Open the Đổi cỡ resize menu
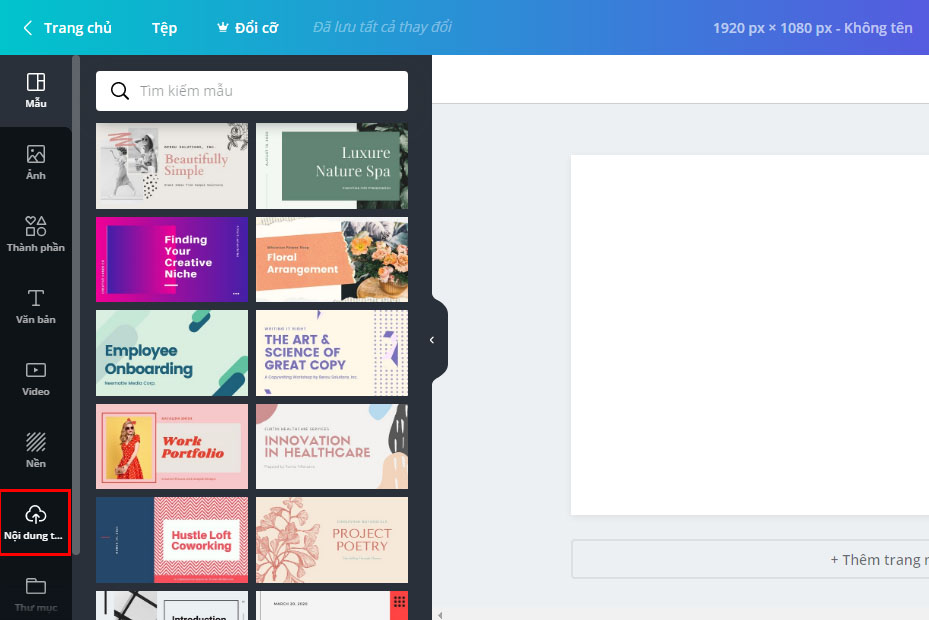This screenshot has width=929, height=620. (247, 28)
